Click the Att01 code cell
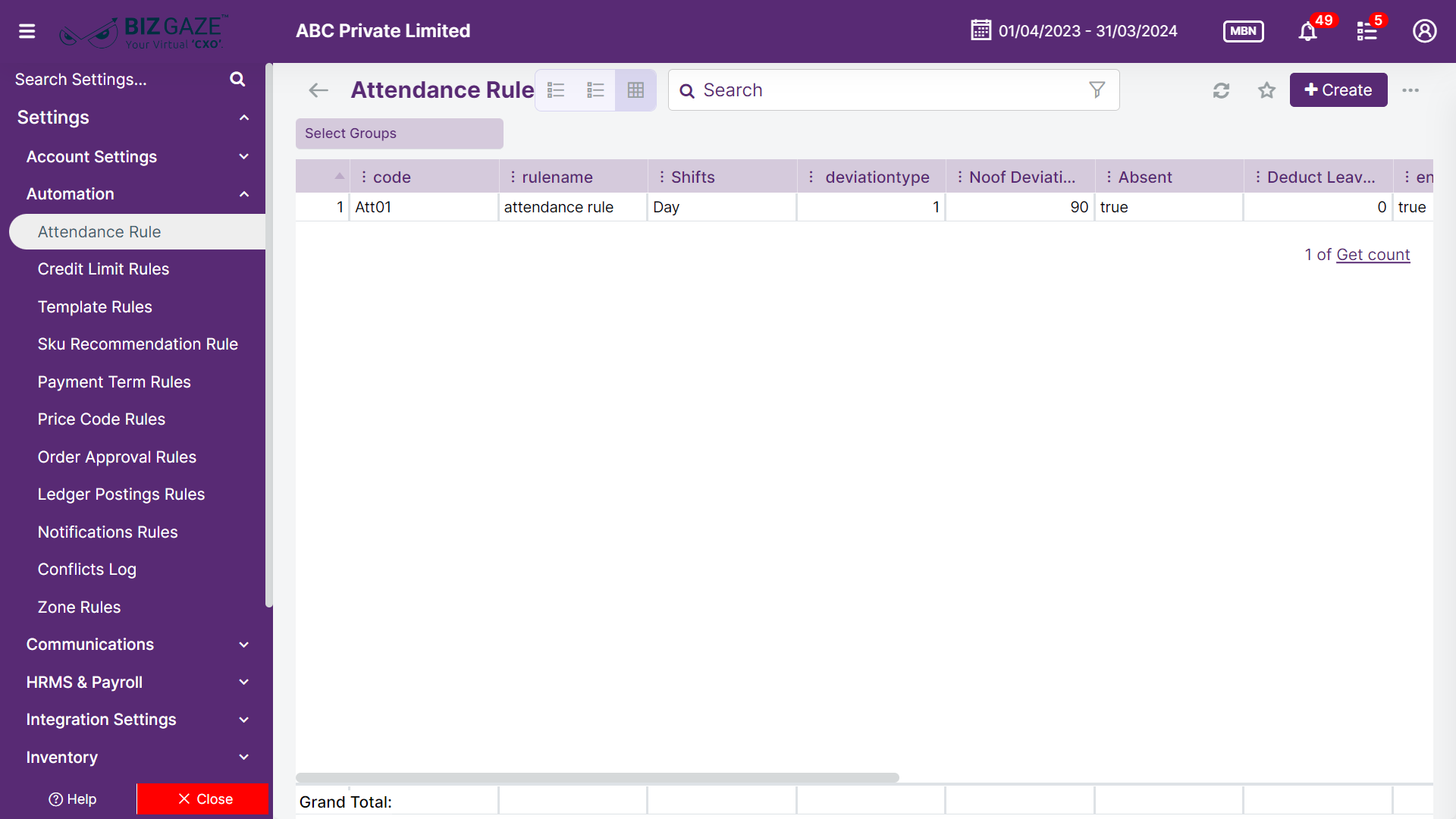This screenshot has width=1456, height=819. pos(423,207)
